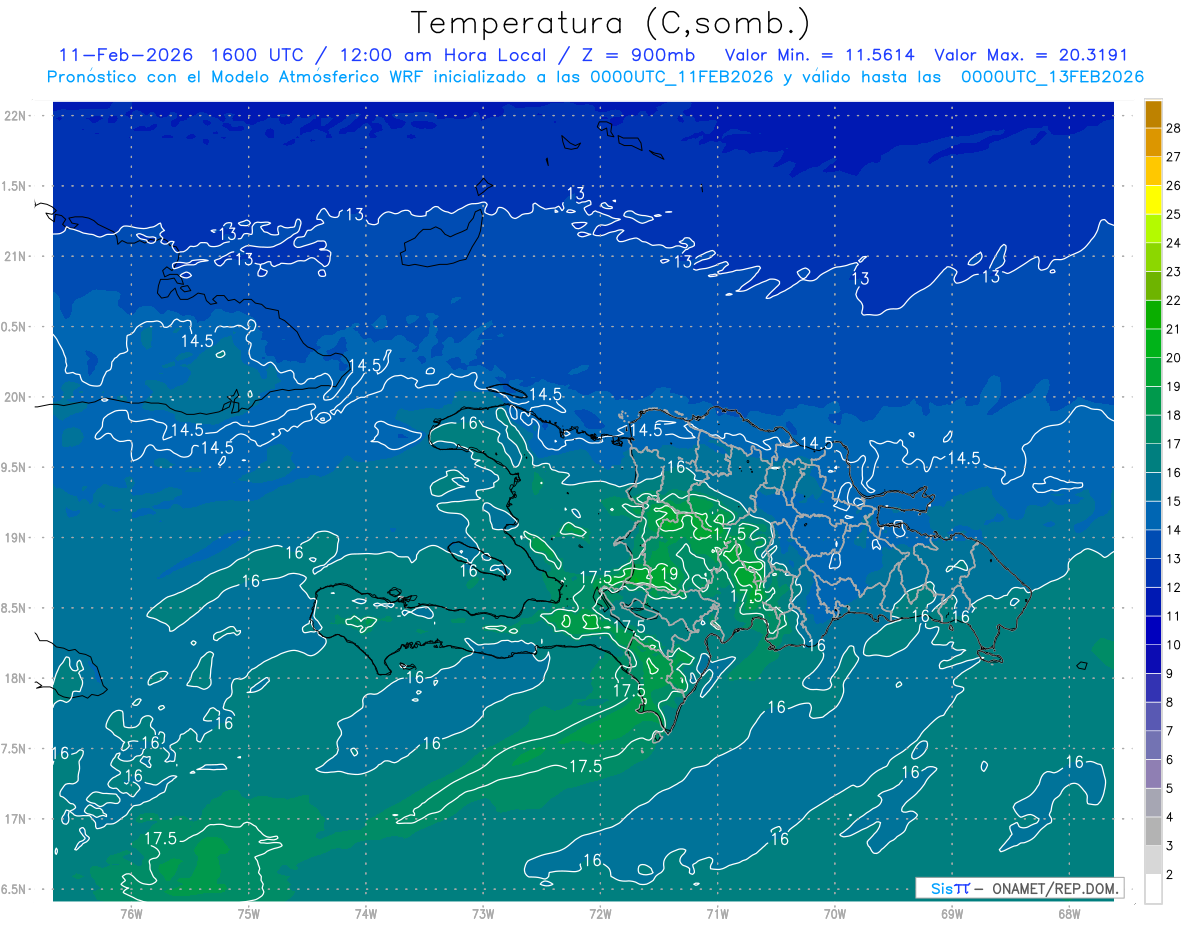The image size is (1200, 927).
Task: Pick the orange swatch between 27 and 28
Action: point(1153,142)
